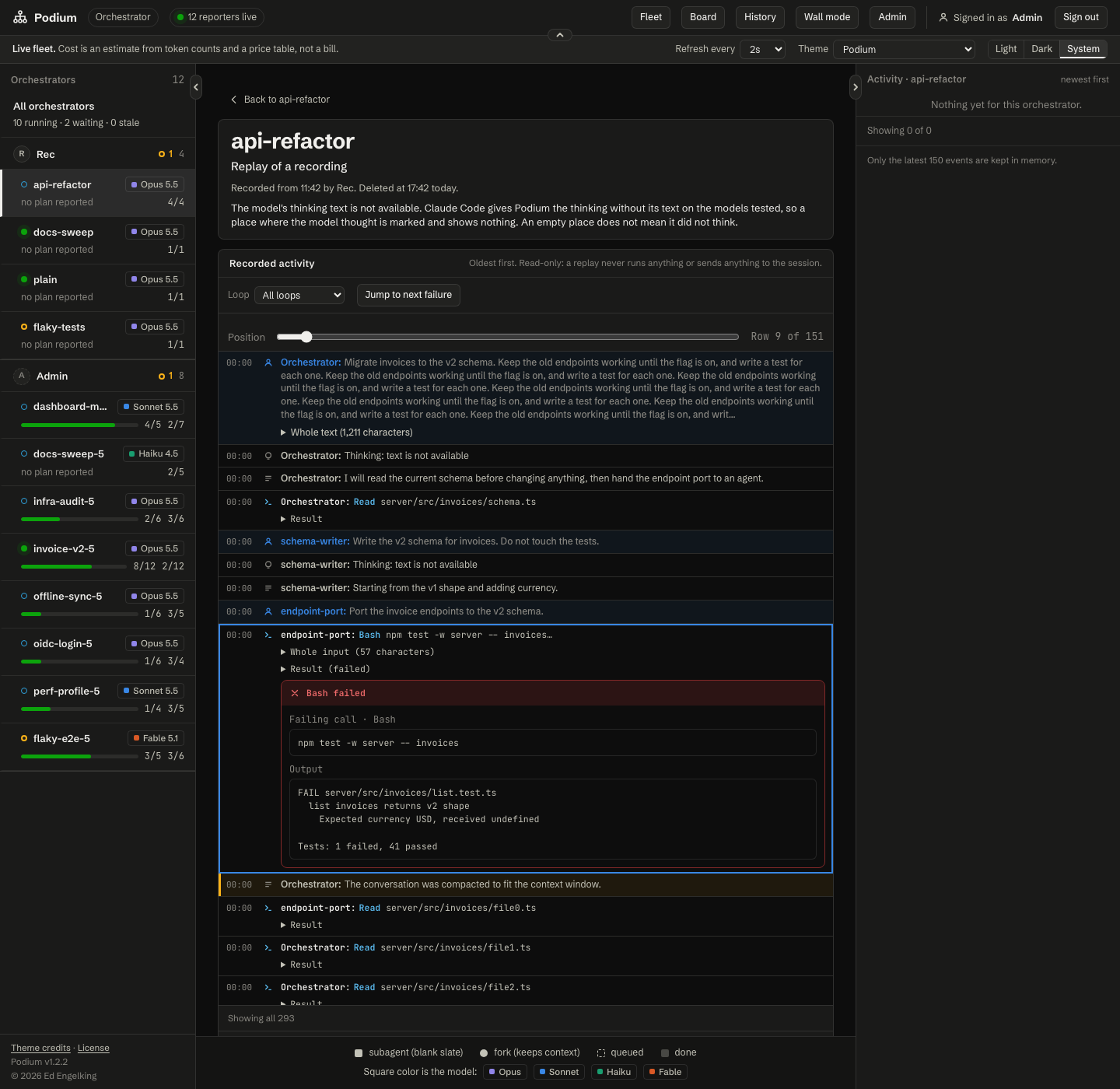Image resolution: width=1120 pixels, height=1089 pixels.
Task: Click the R avatar for Rec
Action: (x=22, y=154)
